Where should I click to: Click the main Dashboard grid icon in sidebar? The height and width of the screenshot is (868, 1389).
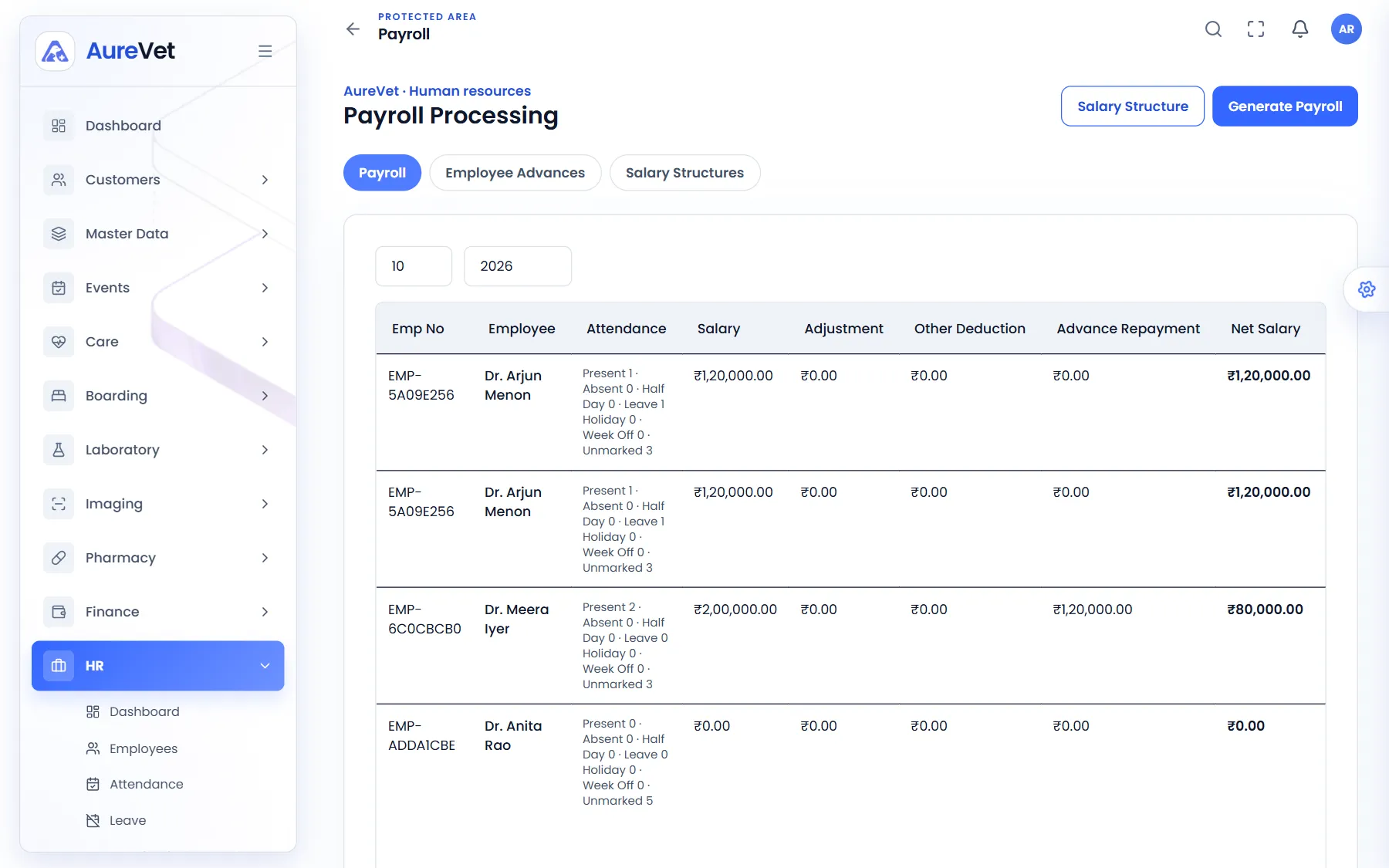coord(59,126)
